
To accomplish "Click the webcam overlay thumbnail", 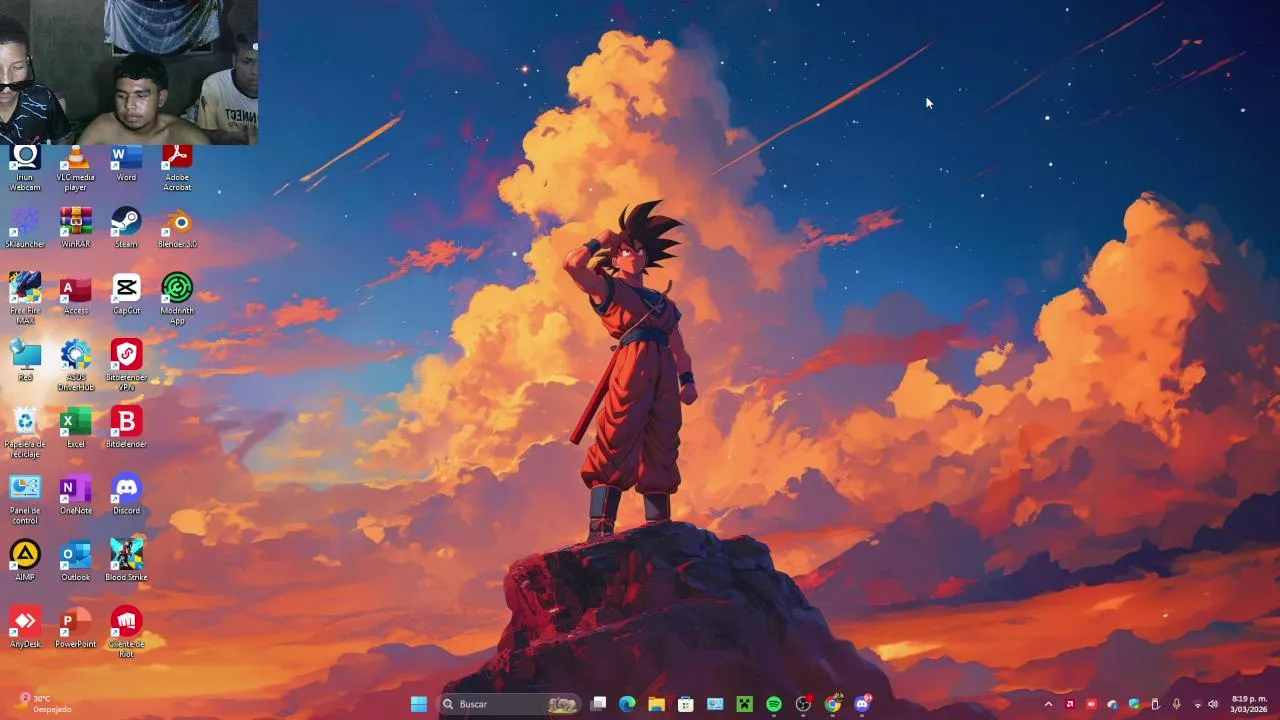I will click(x=129, y=72).
